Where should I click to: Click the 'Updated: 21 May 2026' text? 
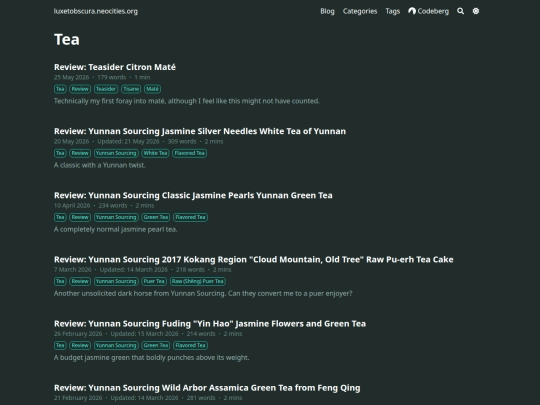(128, 141)
